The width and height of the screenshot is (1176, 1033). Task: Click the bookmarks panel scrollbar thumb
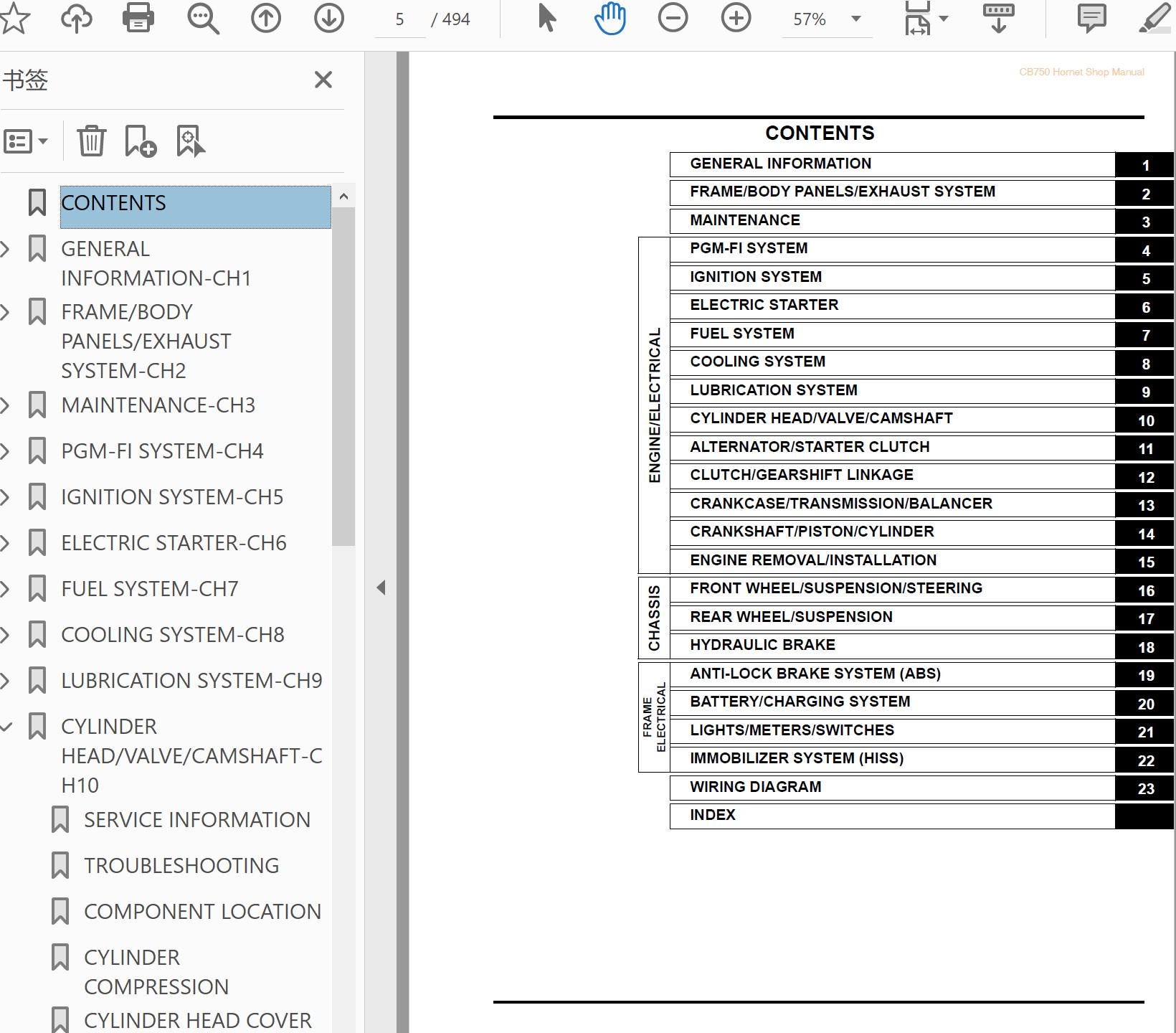coord(343,377)
